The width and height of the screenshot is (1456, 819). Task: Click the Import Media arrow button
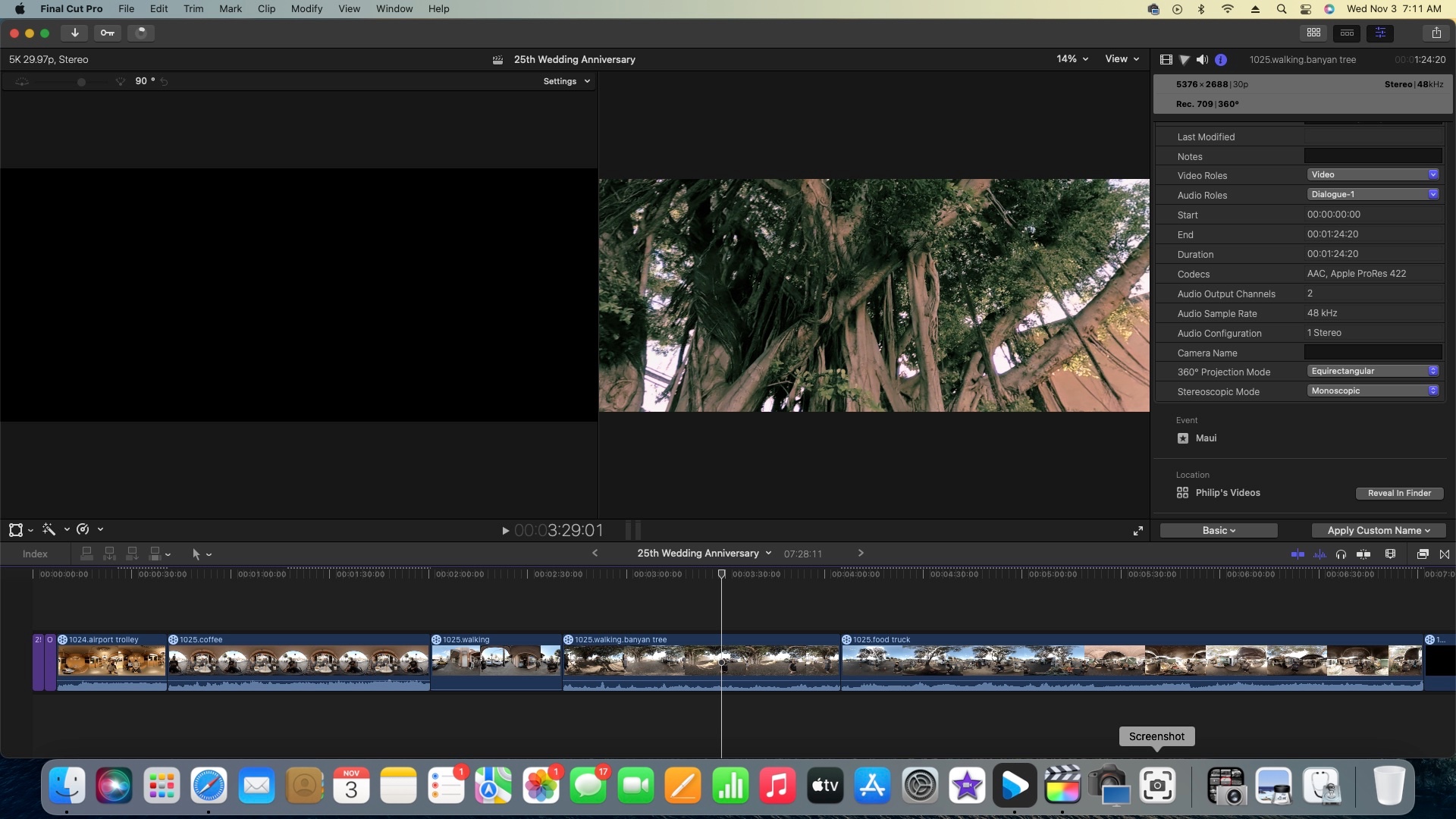(74, 33)
